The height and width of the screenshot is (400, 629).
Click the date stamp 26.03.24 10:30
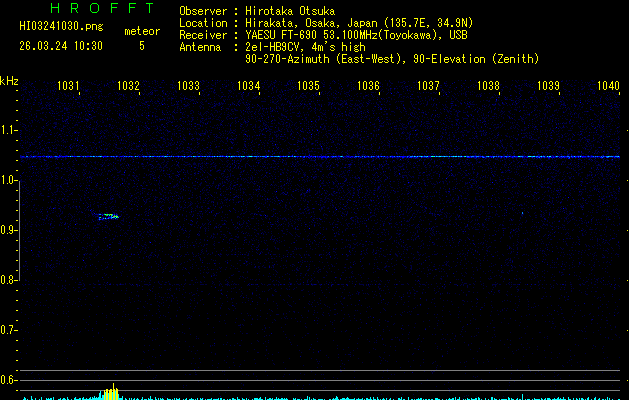[x=61, y=46]
